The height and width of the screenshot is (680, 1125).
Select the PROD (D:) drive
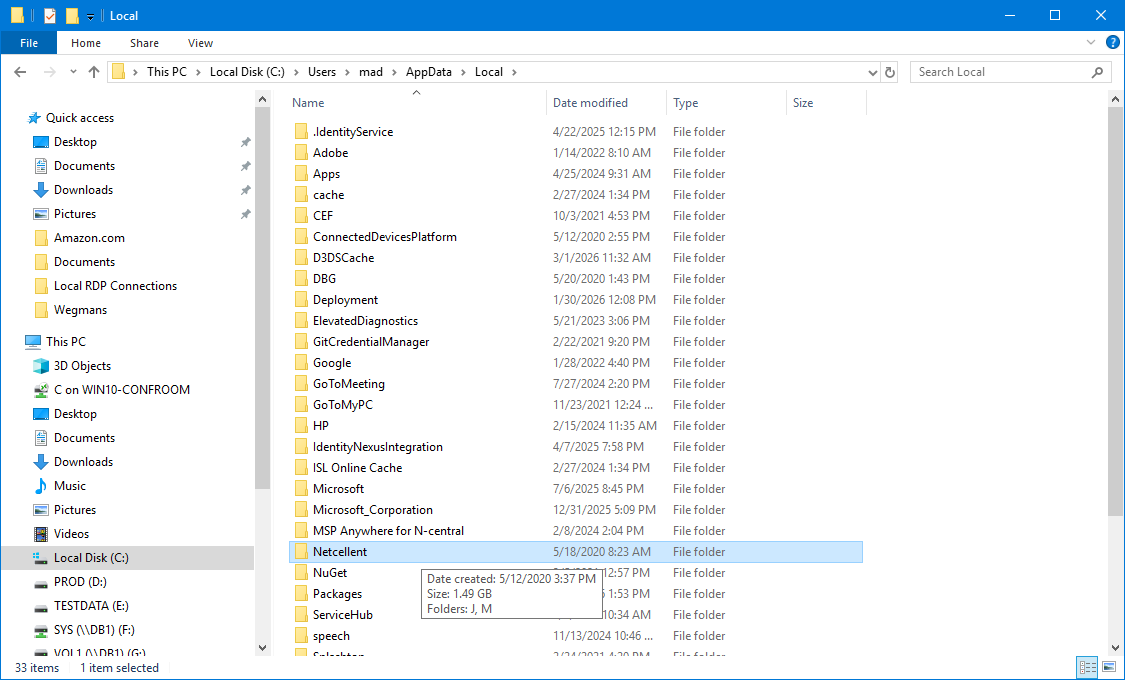[x=80, y=582]
